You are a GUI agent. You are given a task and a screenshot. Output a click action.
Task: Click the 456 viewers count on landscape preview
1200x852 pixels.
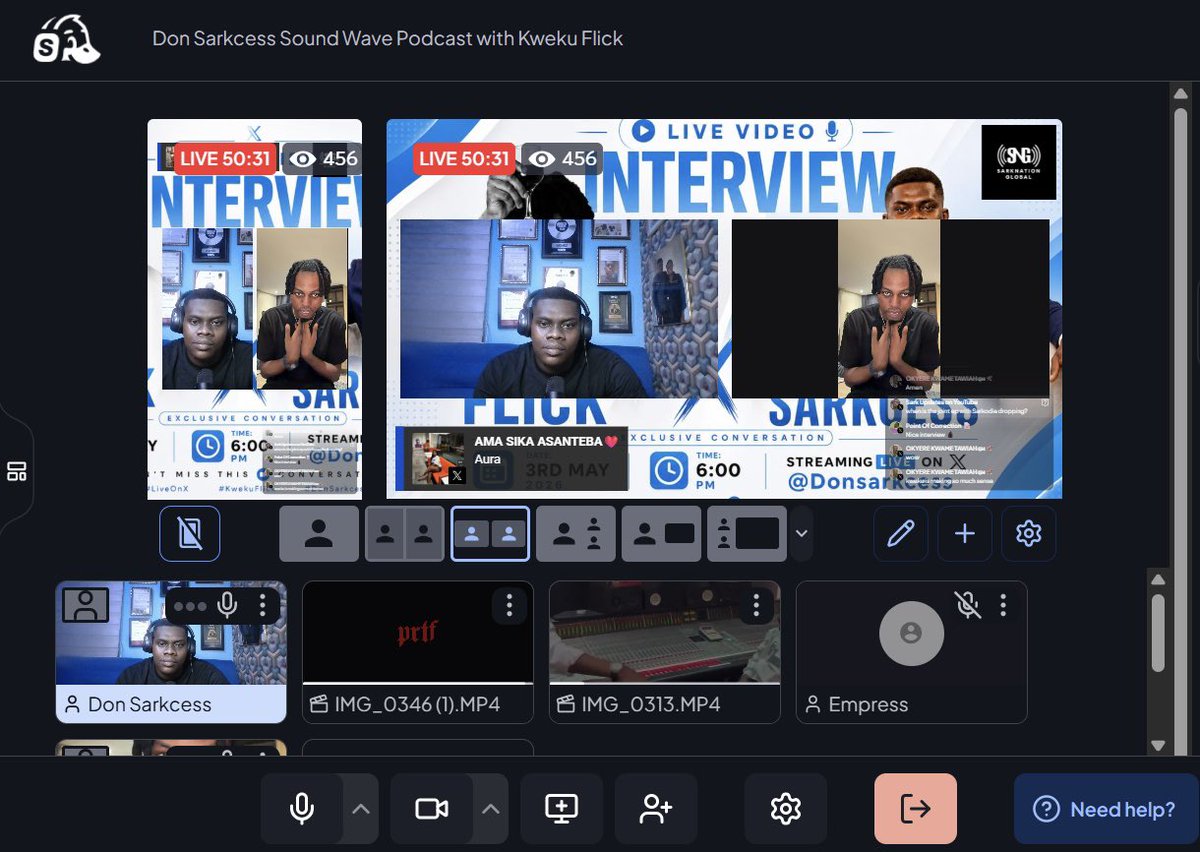[563, 158]
